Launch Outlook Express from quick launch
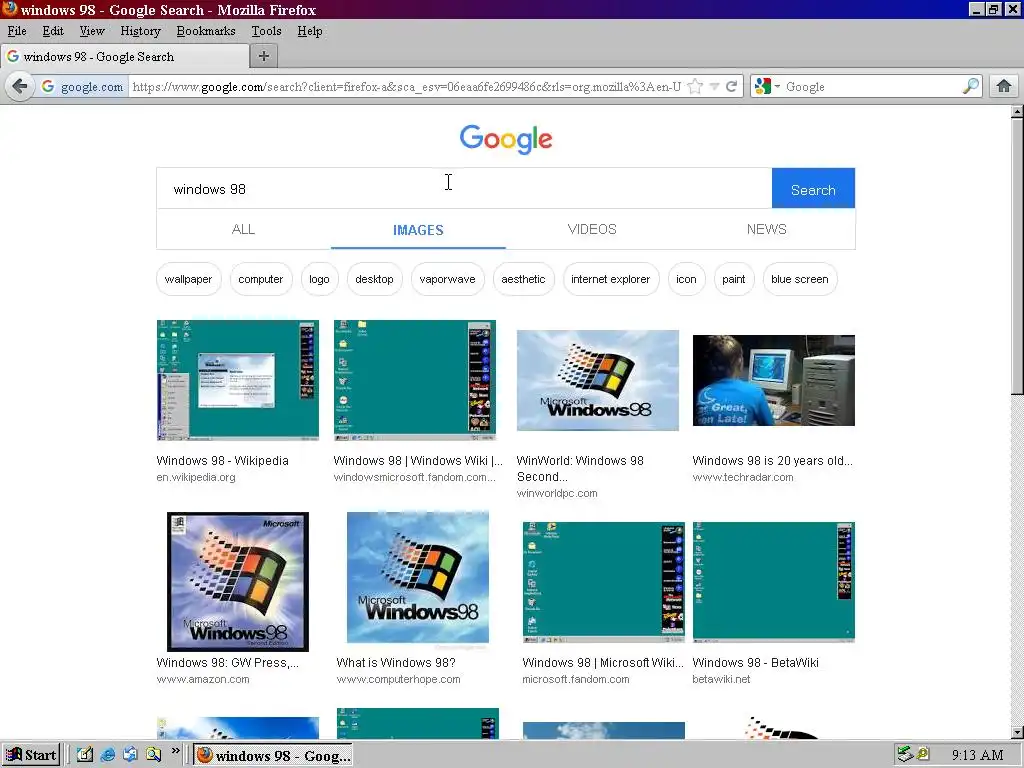1024x768 pixels. pyautogui.click(x=130, y=755)
